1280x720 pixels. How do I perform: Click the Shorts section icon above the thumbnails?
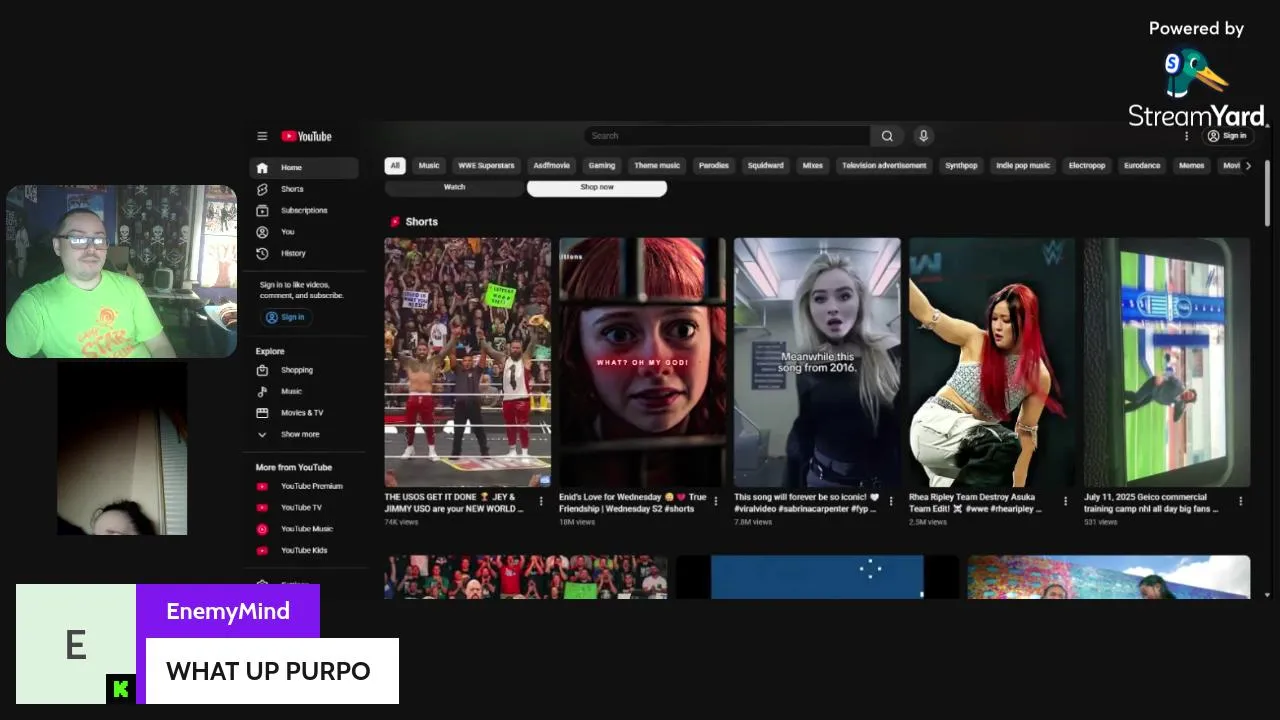[395, 222]
